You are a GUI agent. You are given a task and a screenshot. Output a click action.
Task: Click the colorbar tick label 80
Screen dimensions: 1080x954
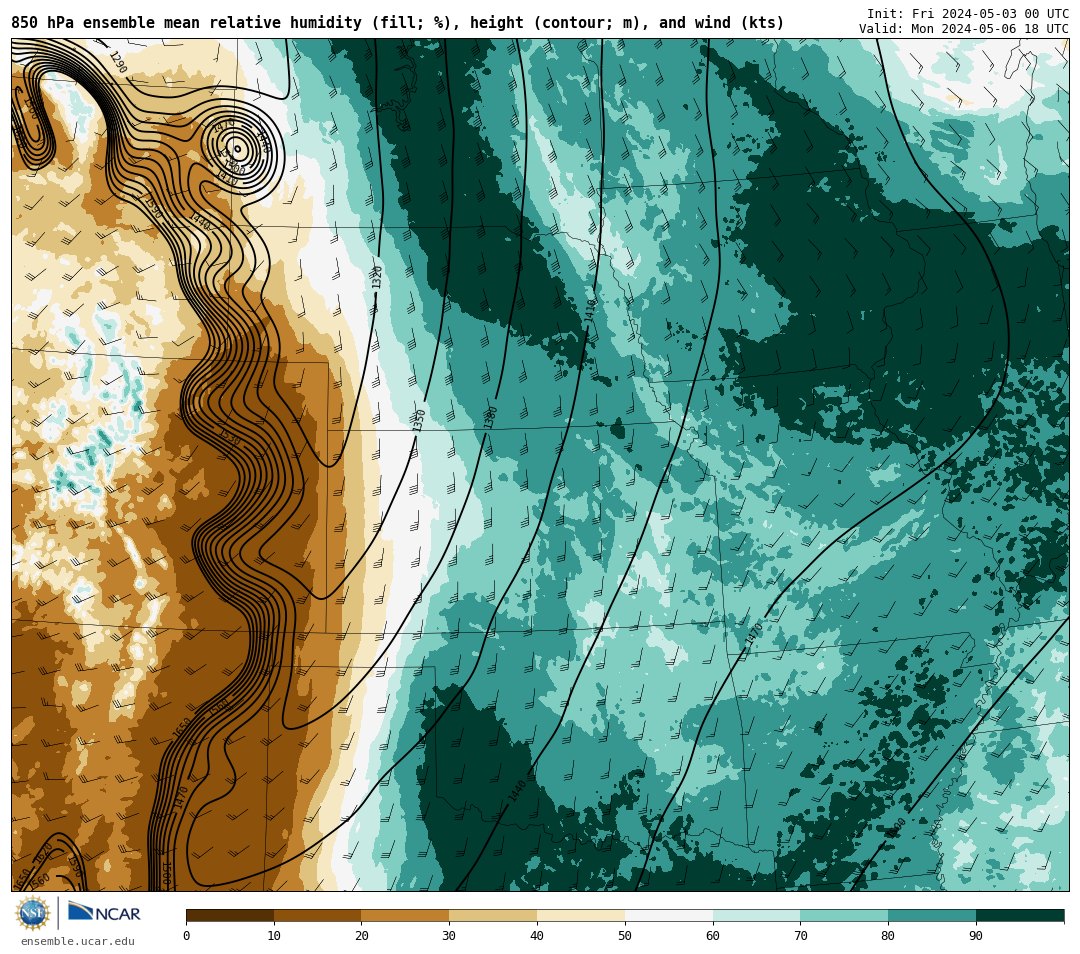coord(888,936)
